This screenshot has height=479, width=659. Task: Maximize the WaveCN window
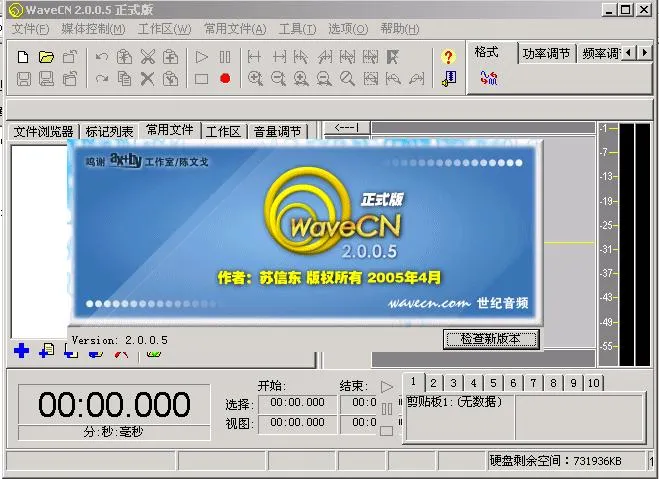coord(626,9)
